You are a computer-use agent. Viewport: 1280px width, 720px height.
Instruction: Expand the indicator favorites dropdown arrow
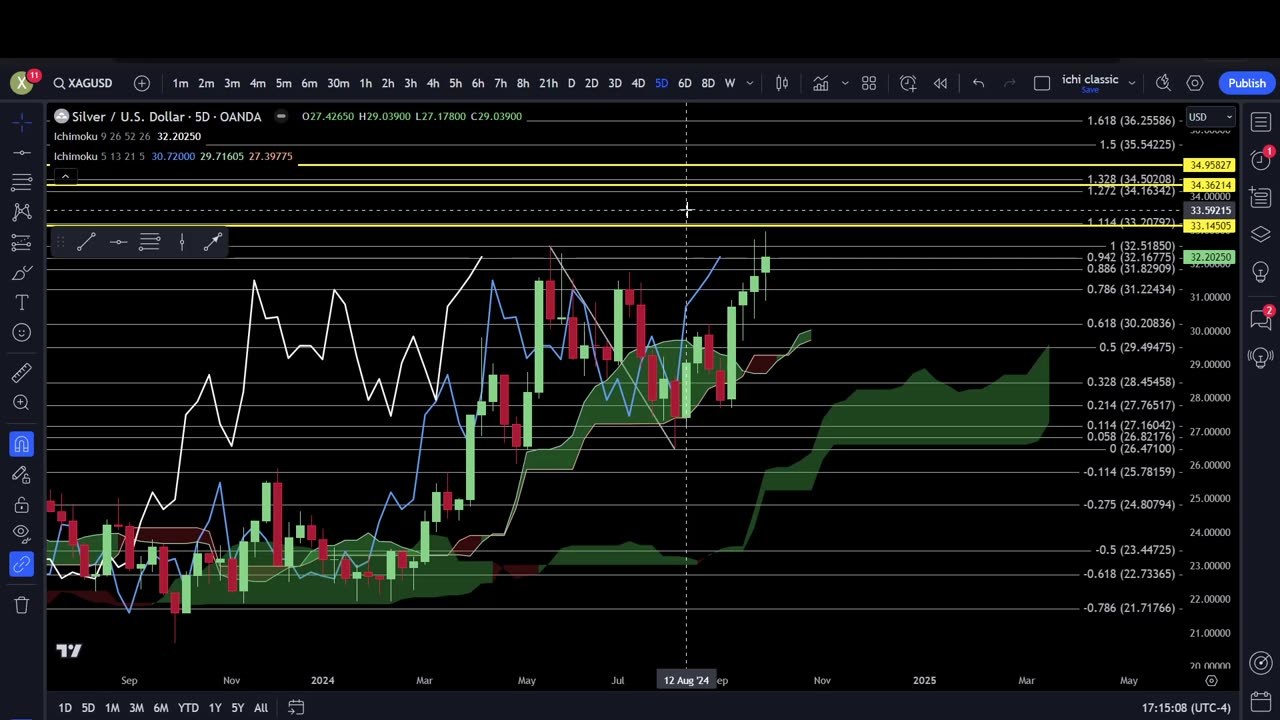(x=845, y=83)
